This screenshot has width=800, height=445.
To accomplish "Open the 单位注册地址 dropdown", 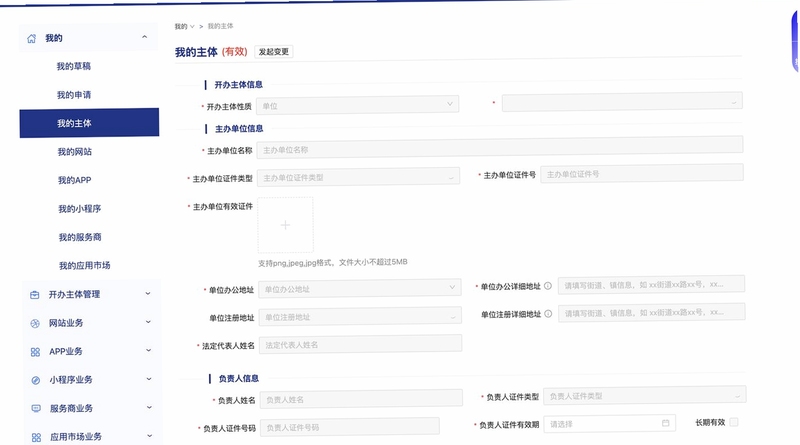I will (360, 316).
